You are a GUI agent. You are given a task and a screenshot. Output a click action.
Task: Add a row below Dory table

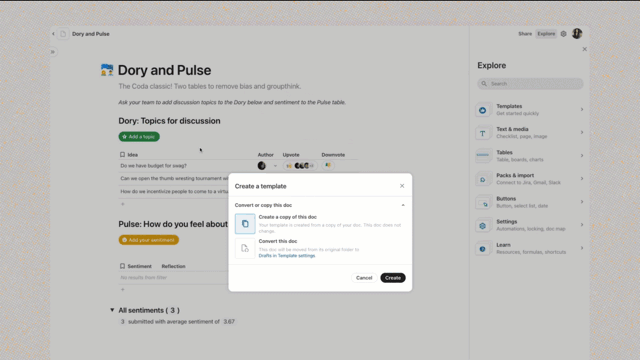click(122, 204)
